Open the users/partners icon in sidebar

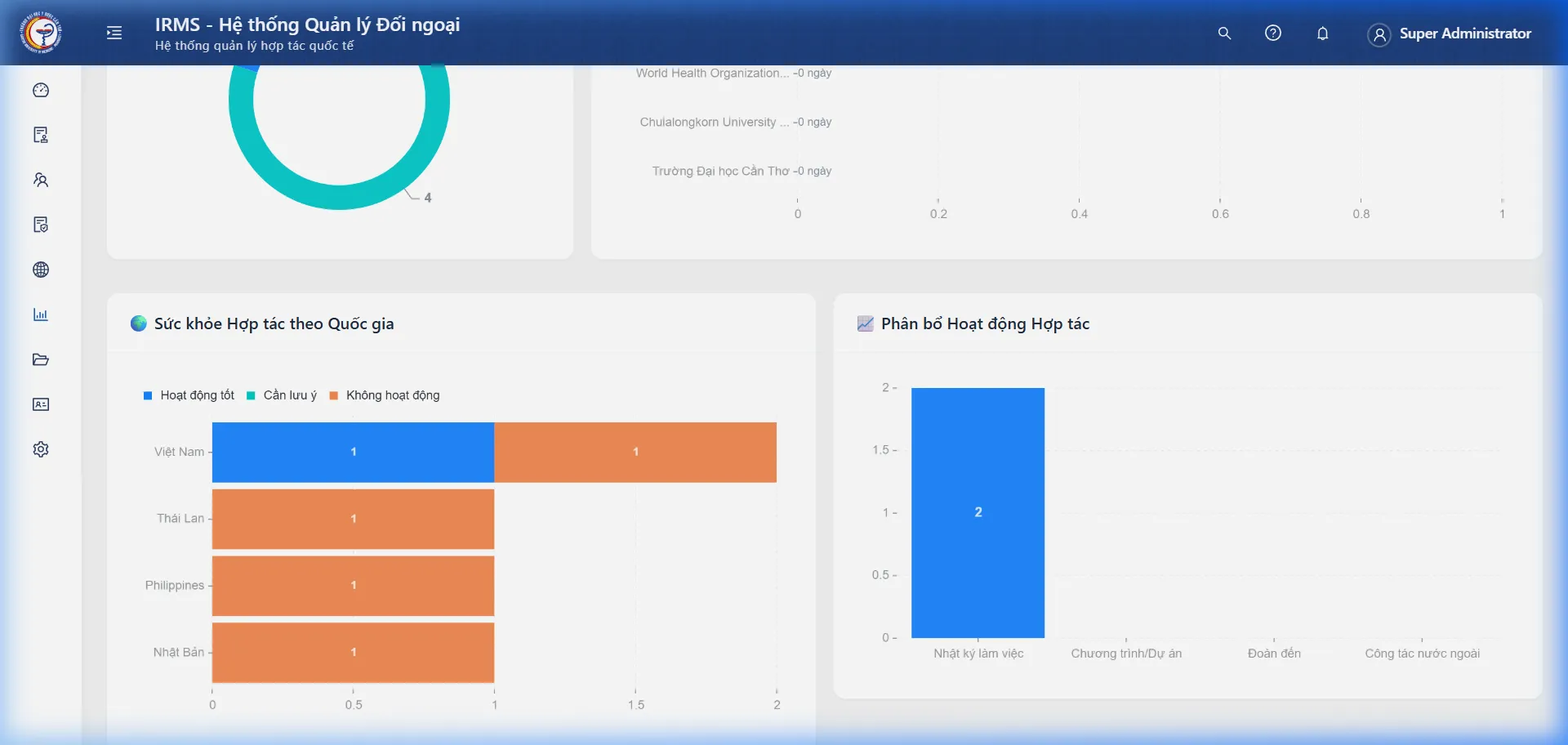click(x=41, y=181)
